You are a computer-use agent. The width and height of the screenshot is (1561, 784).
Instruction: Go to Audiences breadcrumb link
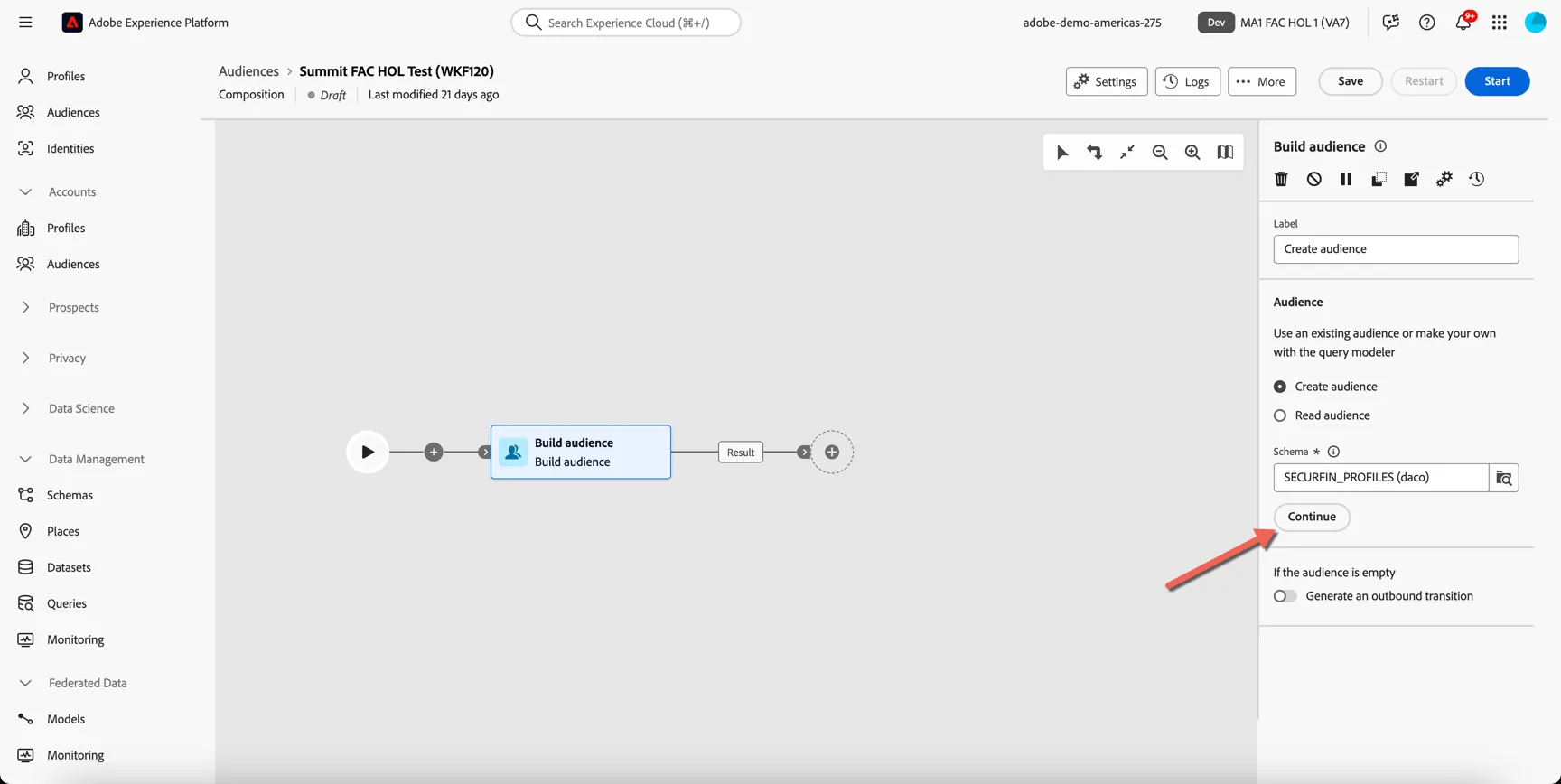click(248, 71)
